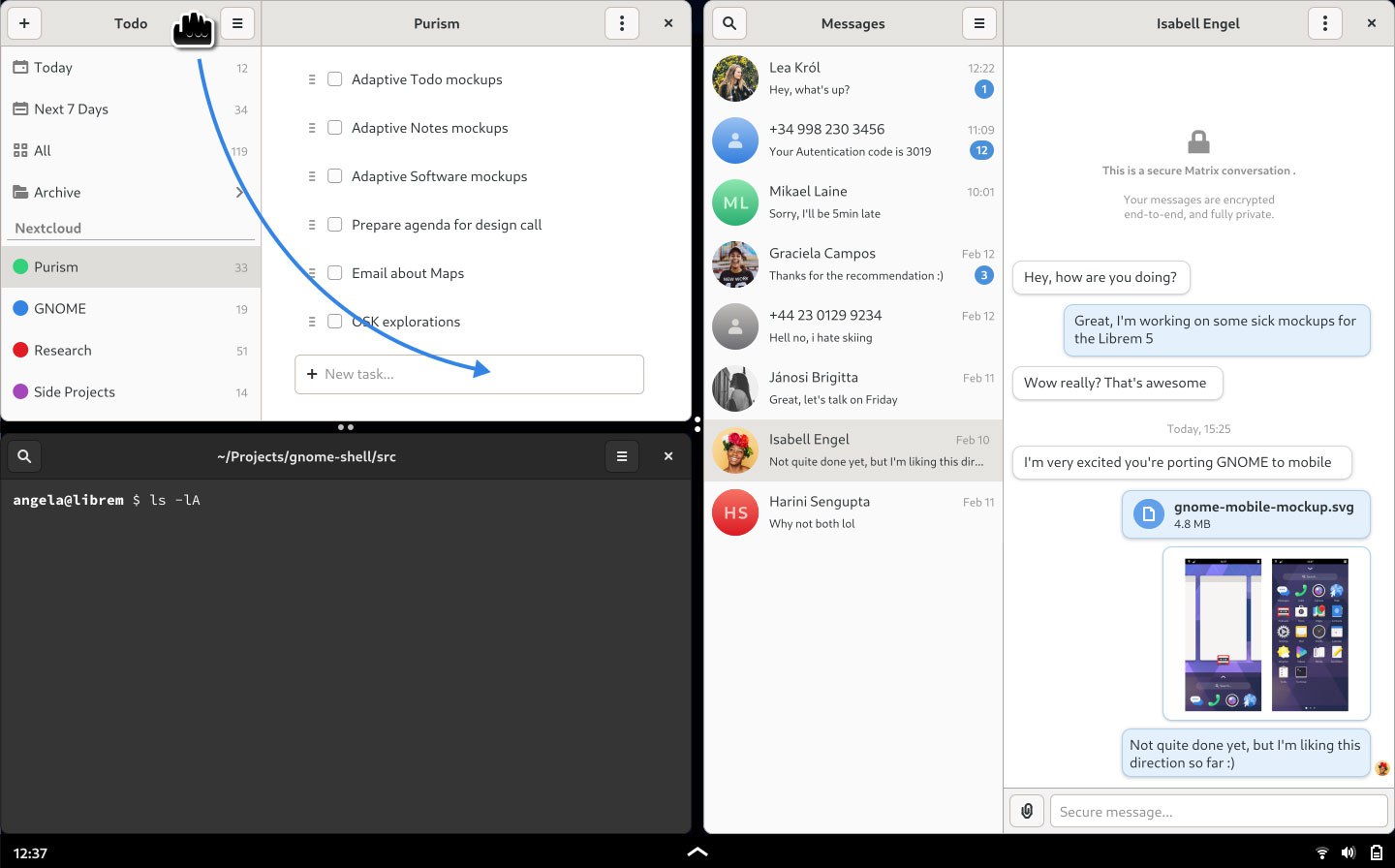
Task: Open Side Projects list
Action: (131, 392)
